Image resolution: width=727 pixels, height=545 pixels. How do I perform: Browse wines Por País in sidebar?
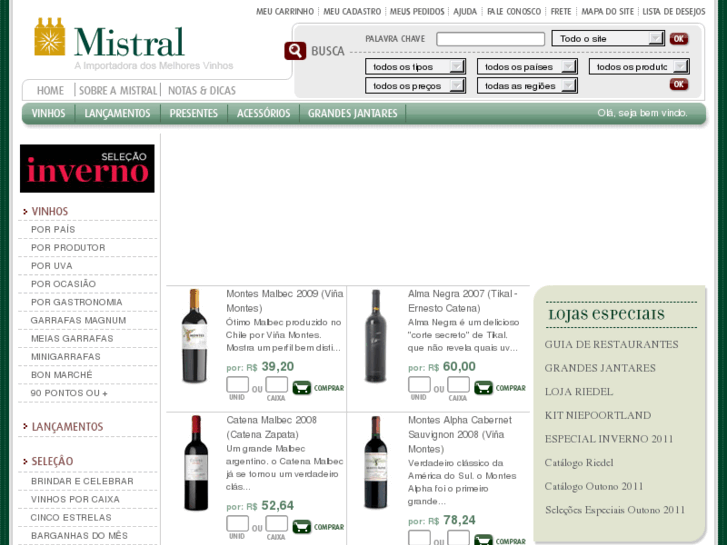(x=53, y=230)
